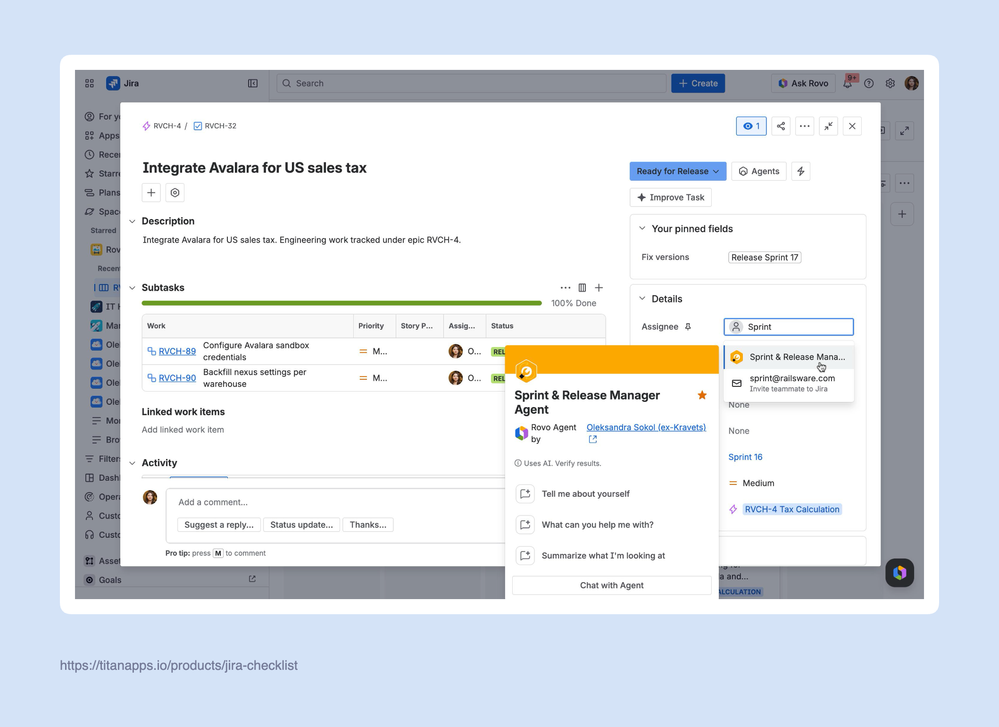The height and width of the screenshot is (727, 999).
Task: Click the subtasks 100% Done progress bar
Action: [x=341, y=303]
